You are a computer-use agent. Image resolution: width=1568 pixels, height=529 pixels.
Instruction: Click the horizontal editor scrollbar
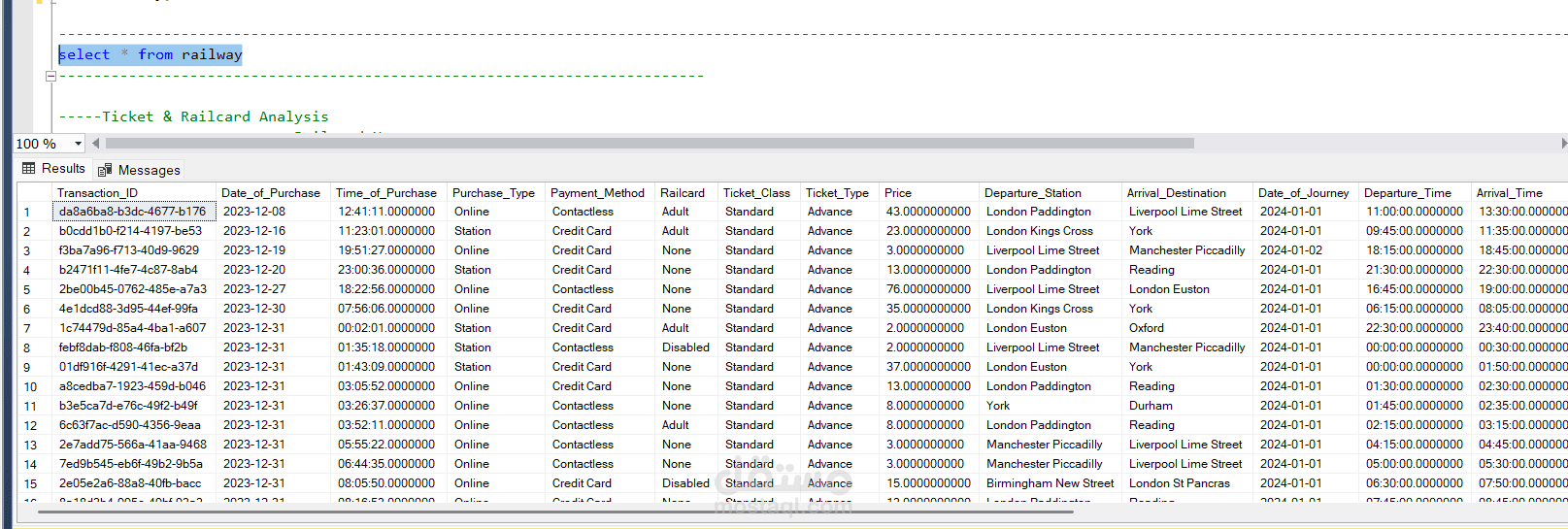point(649,144)
